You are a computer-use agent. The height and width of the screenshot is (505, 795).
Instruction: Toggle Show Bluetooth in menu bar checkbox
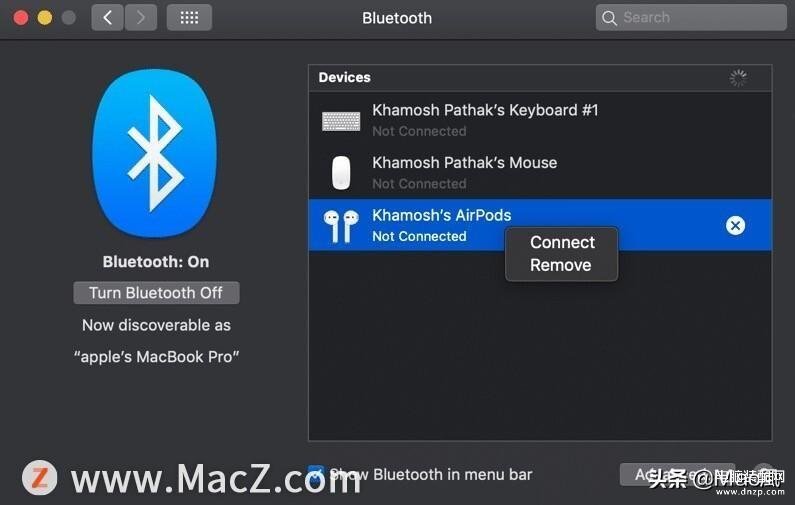point(316,474)
